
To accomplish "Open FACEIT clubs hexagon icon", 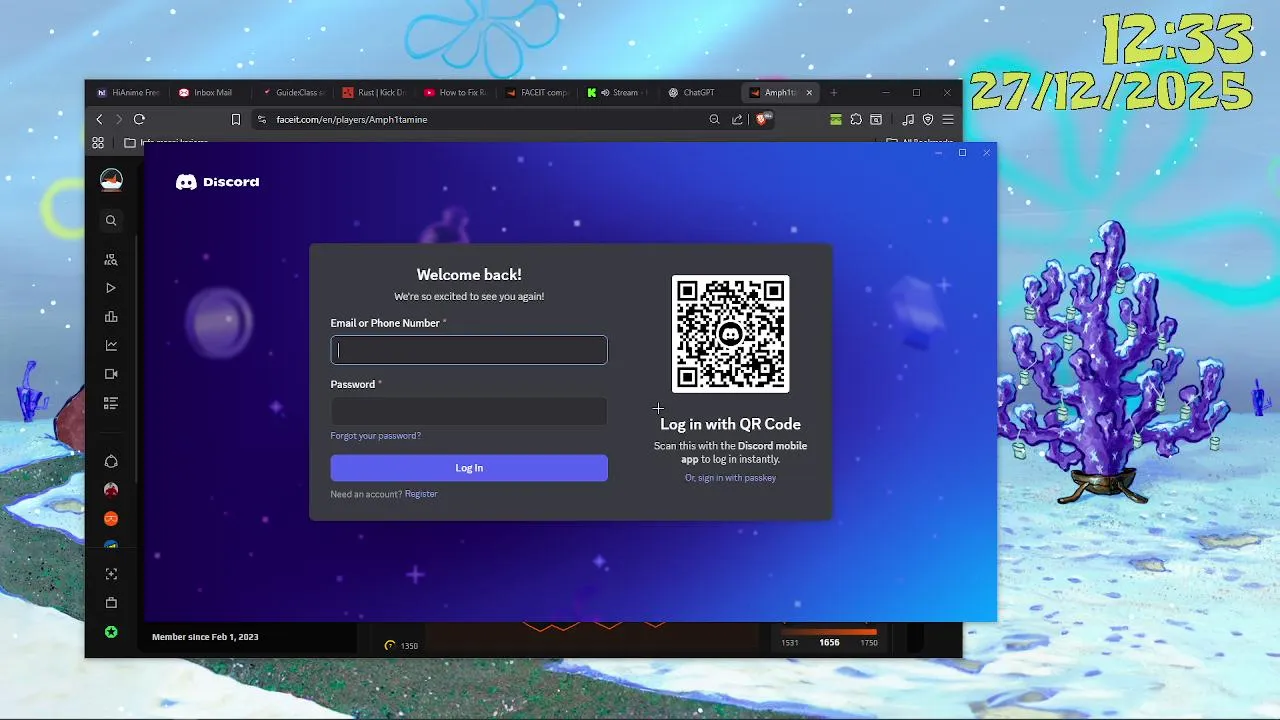I will point(111,461).
